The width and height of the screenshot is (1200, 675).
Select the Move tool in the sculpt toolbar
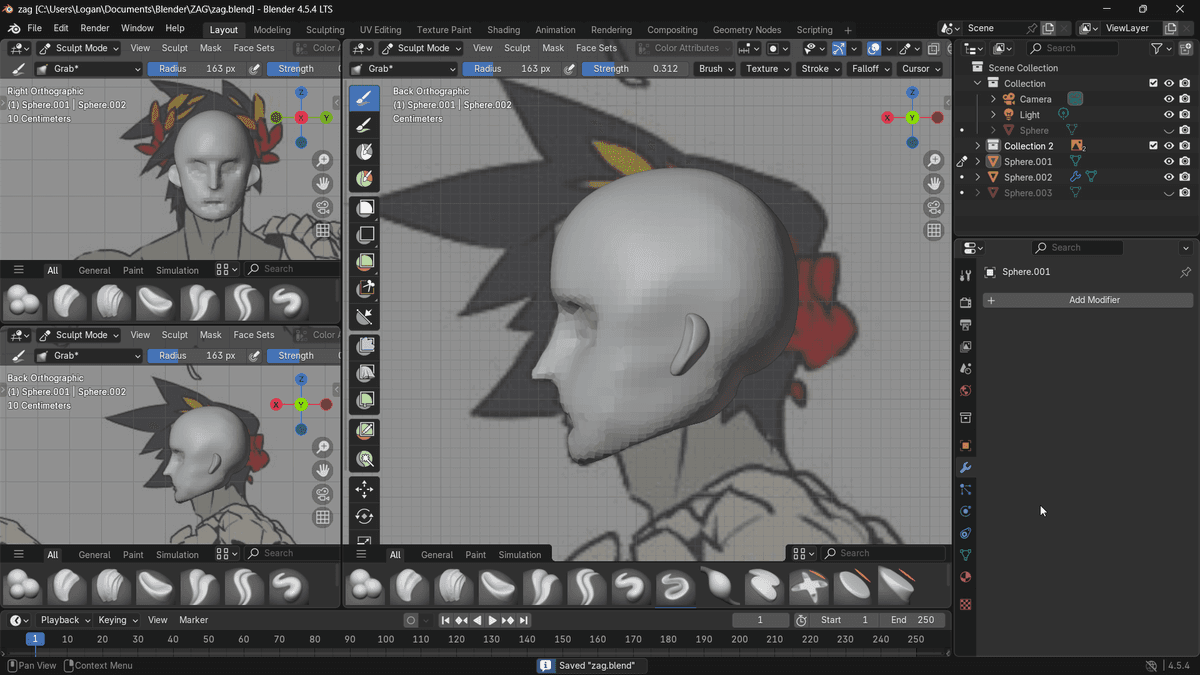(364, 490)
